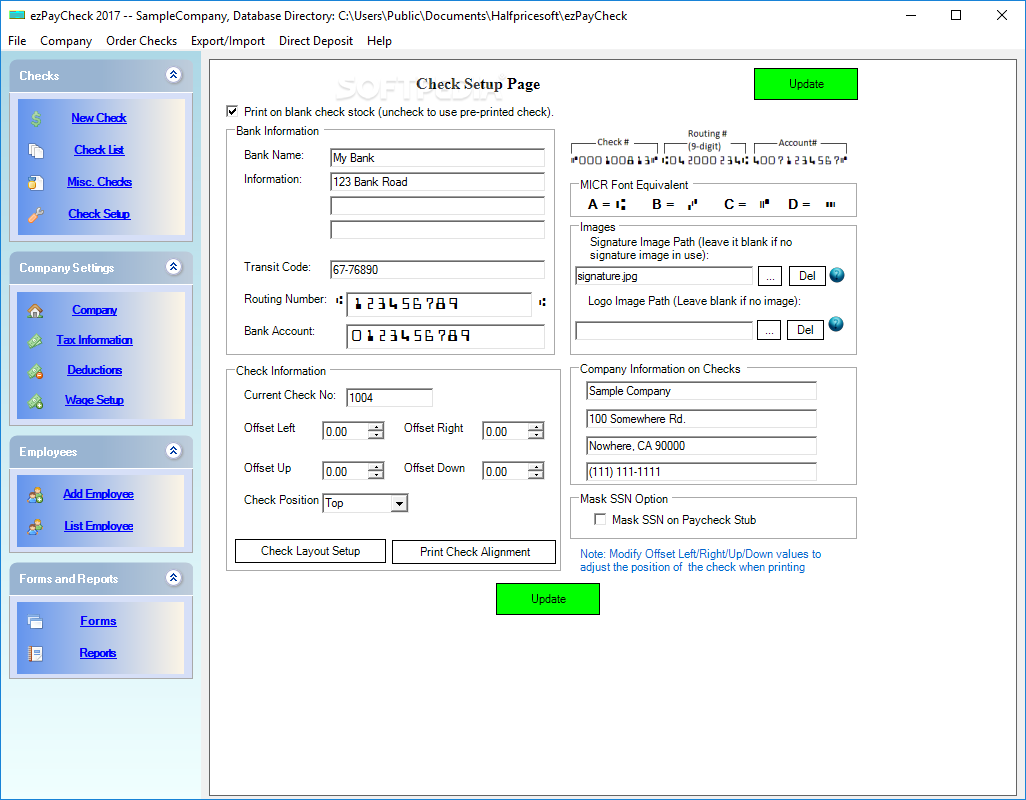Viewport: 1026px width, 800px height.
Task: Click the Nowhere, CA 90000 field
Action: (x=701, y=446)
